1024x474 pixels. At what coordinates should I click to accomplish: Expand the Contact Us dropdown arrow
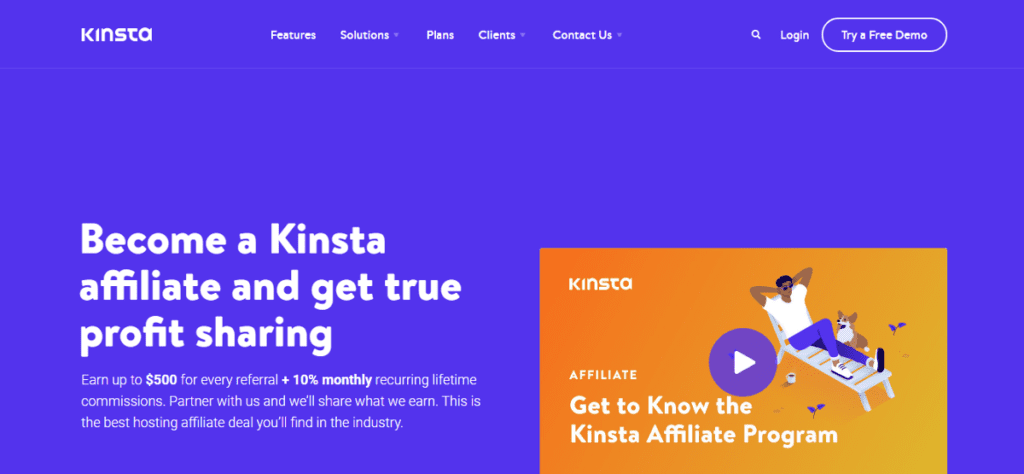pyautogui.click(x=619, y=35)
